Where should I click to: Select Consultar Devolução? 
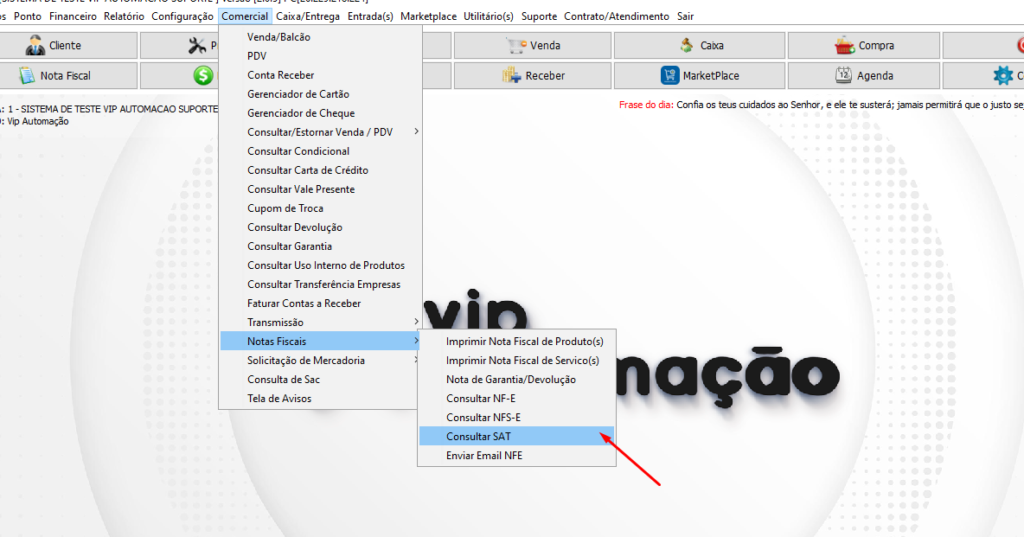pyautogui.click(x=320, y=227)
